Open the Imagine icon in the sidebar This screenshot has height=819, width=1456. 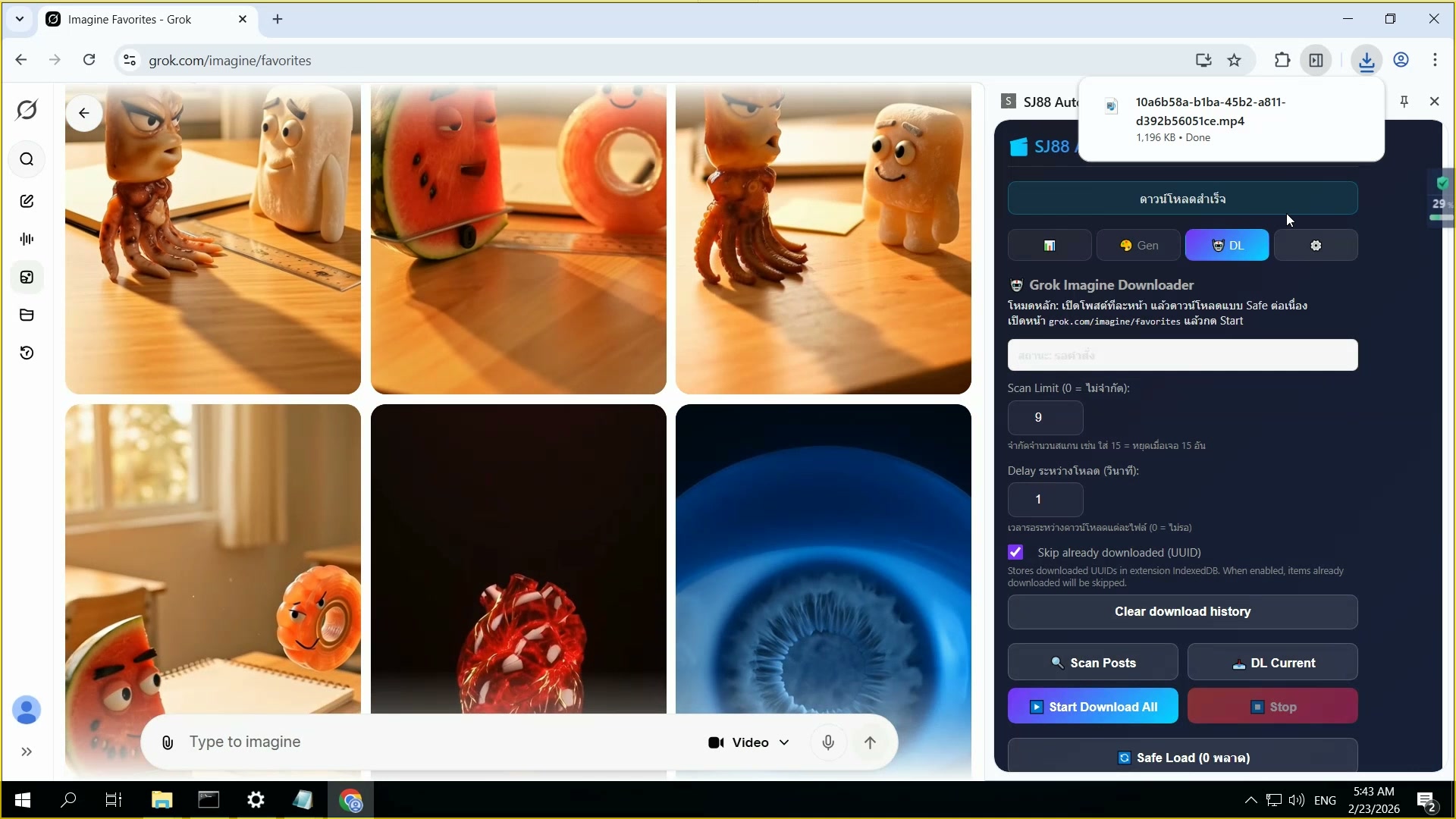coord(27,278)
